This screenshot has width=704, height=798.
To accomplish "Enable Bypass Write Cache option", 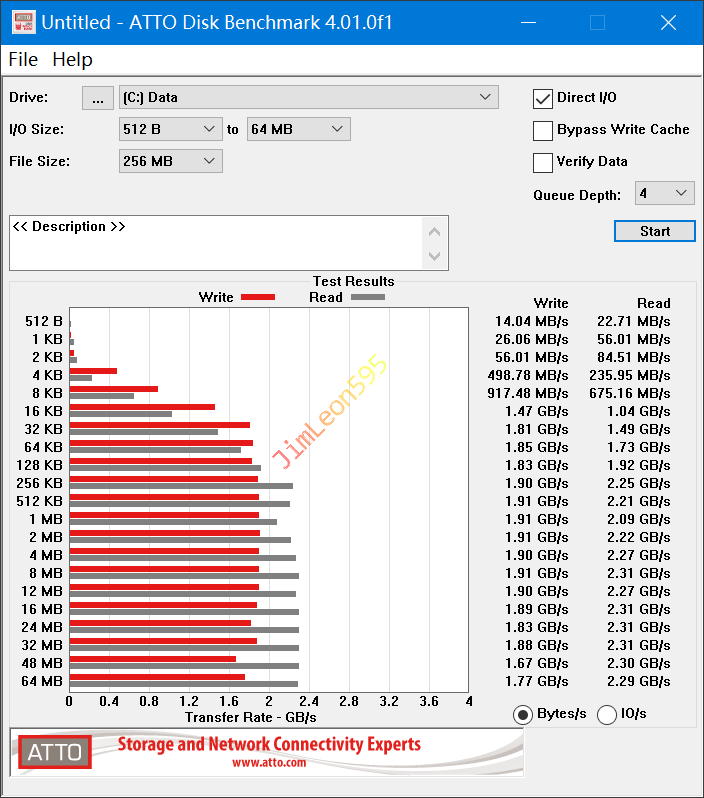I will pos(543,130).
